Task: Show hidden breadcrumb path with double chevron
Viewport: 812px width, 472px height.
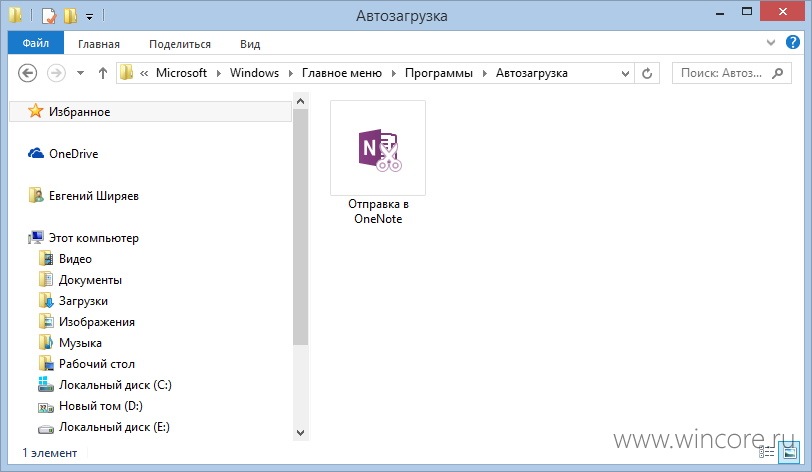Action: click(x=144, y=74)
